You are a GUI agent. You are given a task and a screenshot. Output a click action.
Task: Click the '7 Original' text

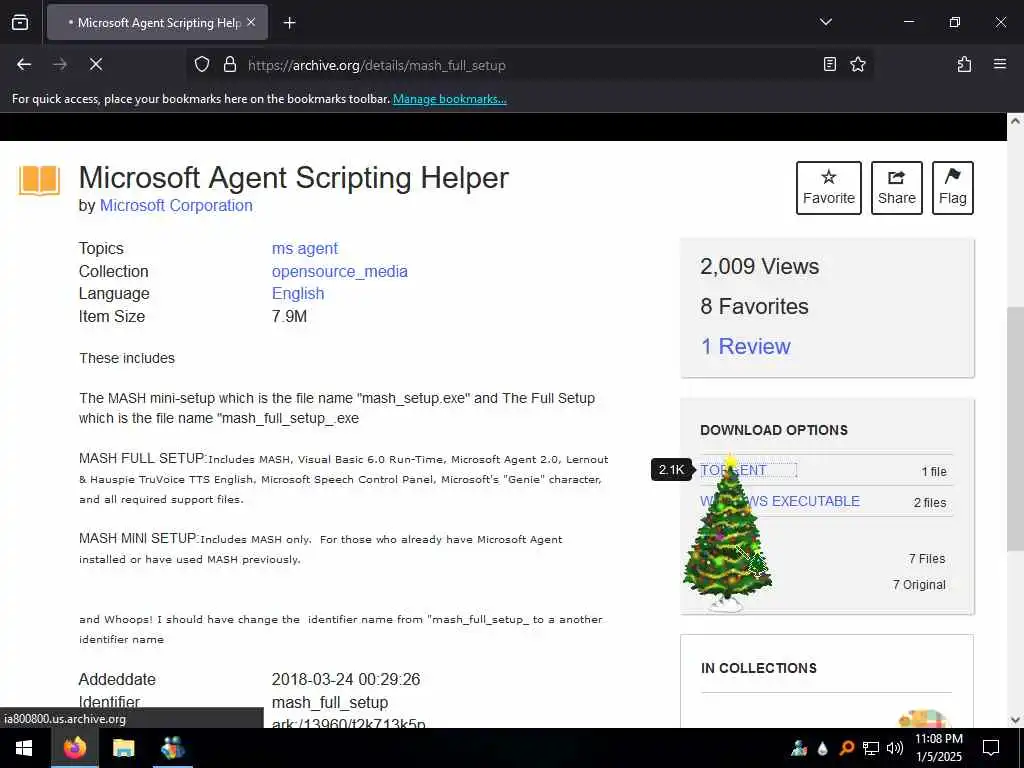[919, 585]
